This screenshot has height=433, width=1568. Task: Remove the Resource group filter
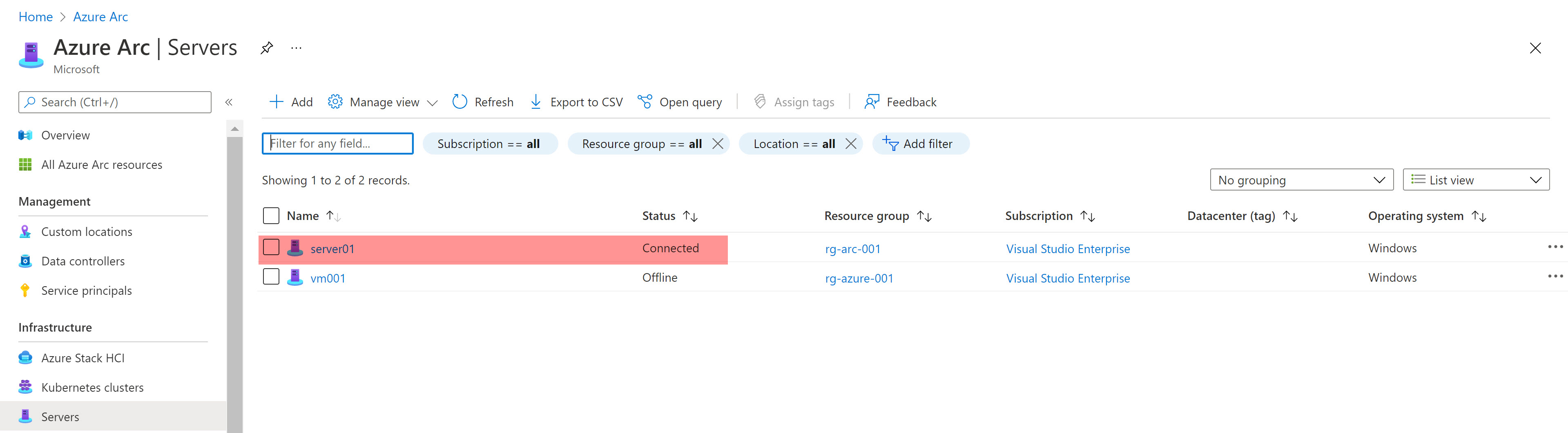(718, 144)
